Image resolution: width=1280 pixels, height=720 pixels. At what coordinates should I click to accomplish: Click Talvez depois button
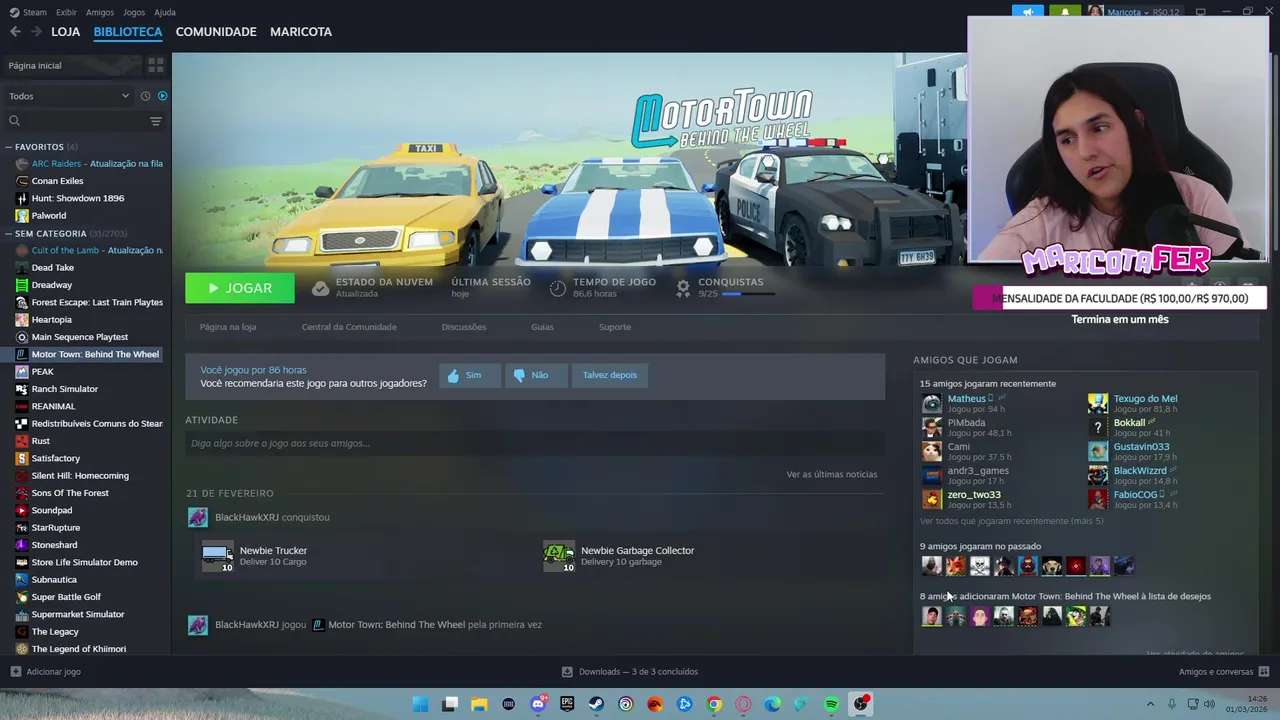610,375
